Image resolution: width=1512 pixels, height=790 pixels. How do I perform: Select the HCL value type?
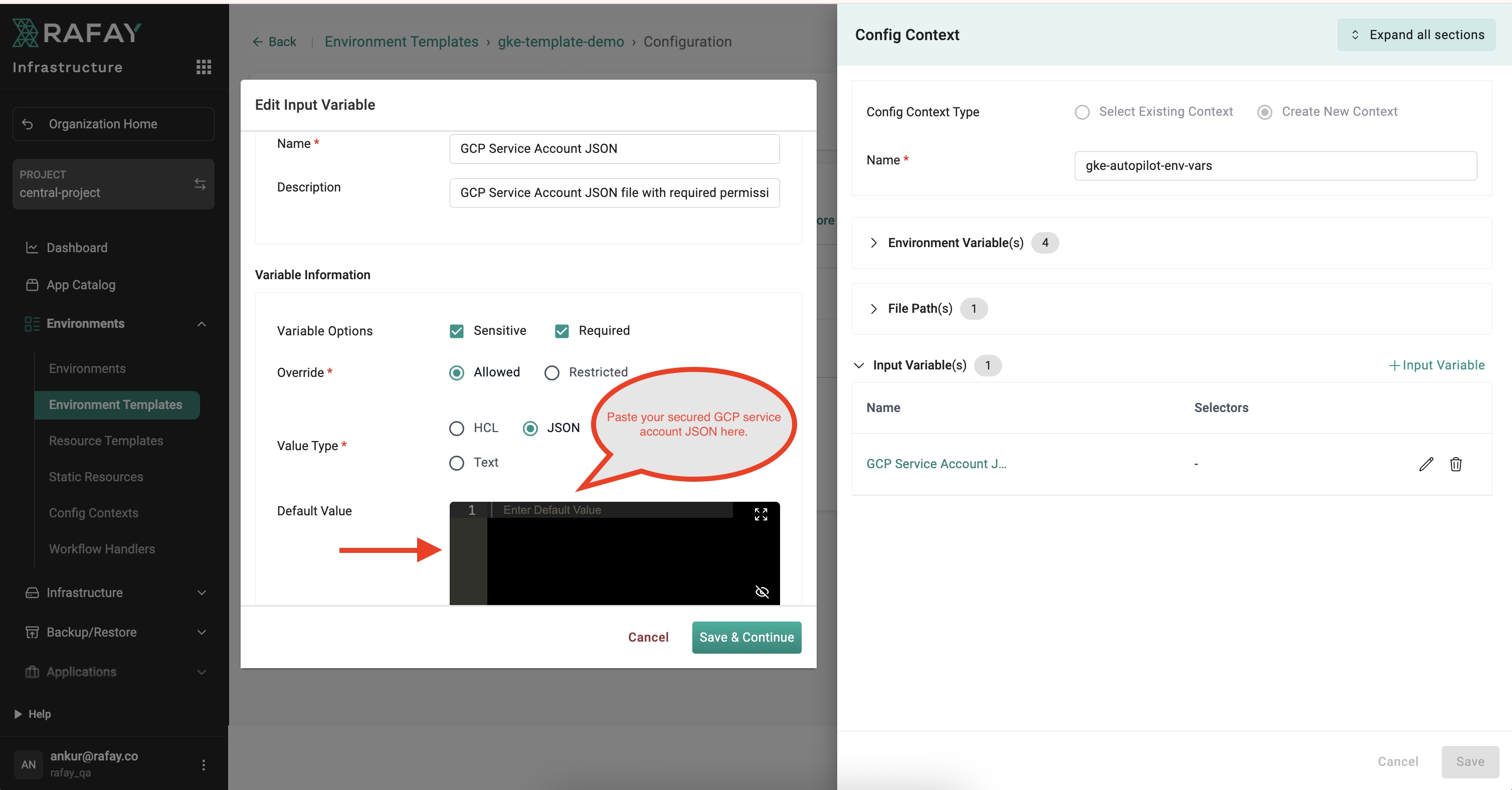(457, 429)
